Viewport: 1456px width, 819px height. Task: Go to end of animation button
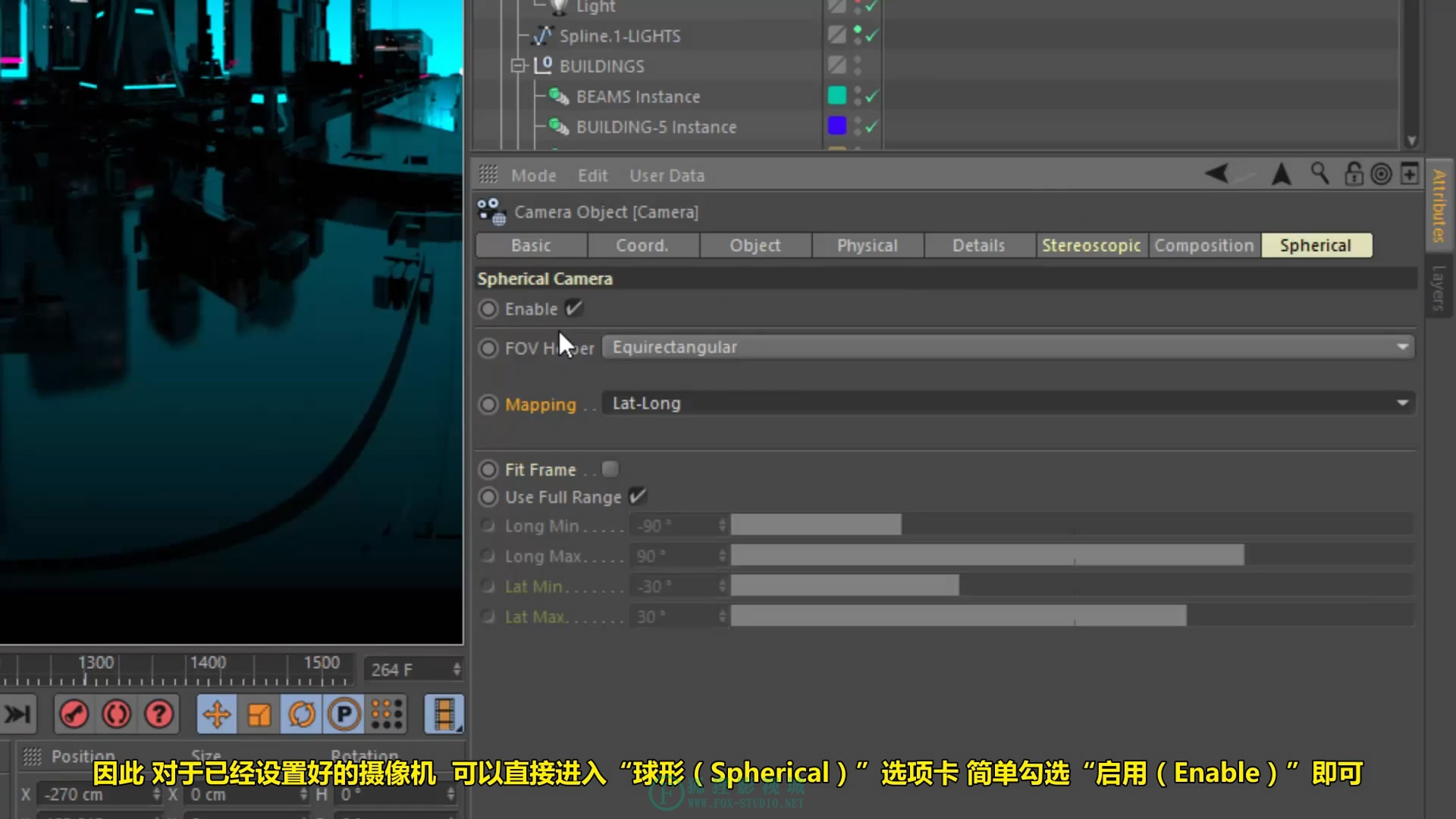(17, 714)
